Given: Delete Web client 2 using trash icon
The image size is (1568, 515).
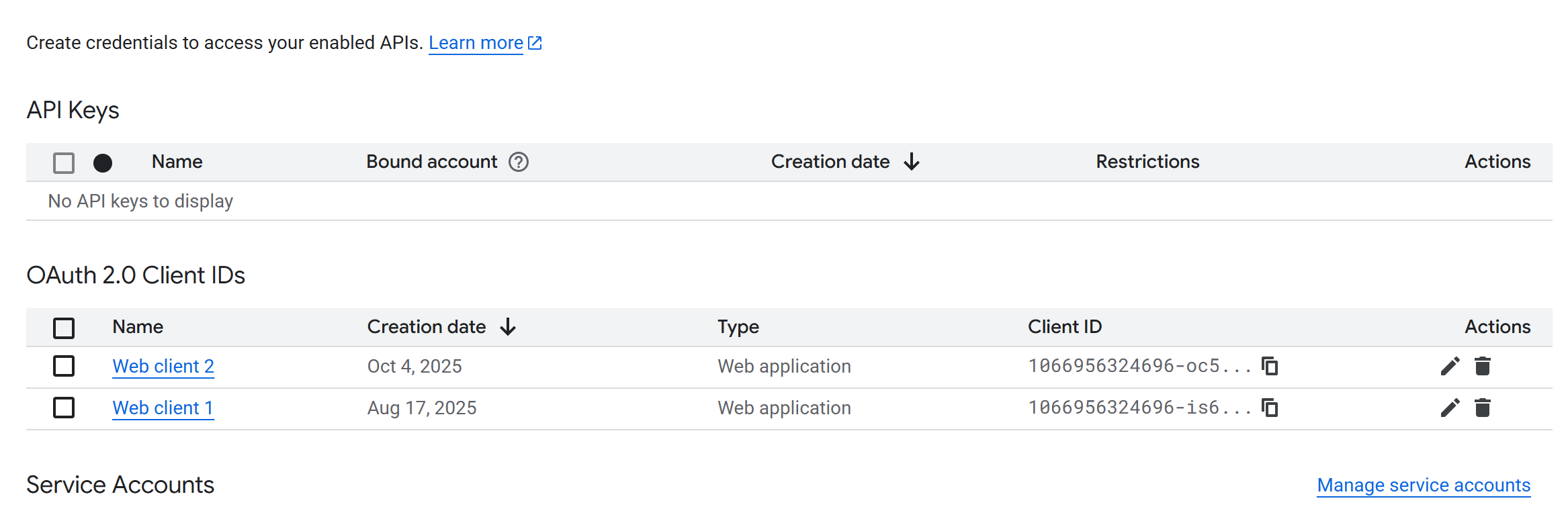Looking at the screenshot, I should click(x=1483, y=366).
